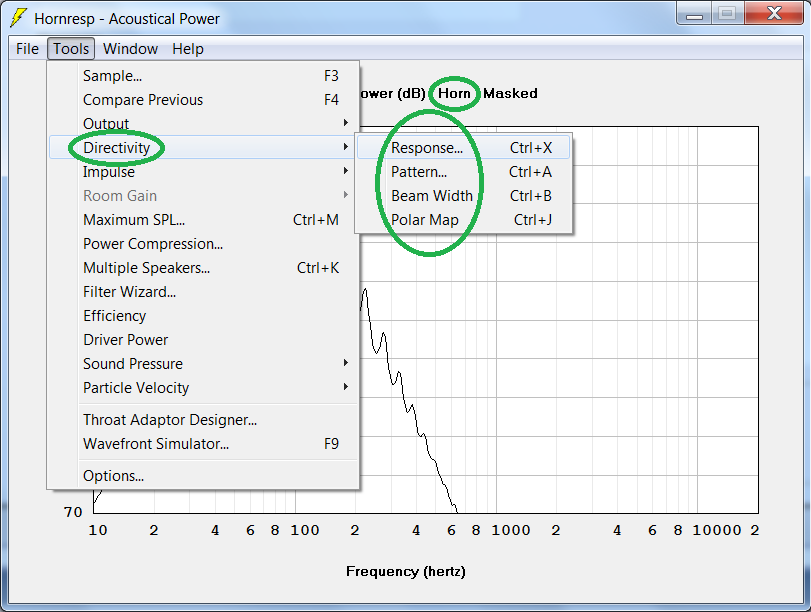Choose Directivity Pattern... item

coord(463,172)
